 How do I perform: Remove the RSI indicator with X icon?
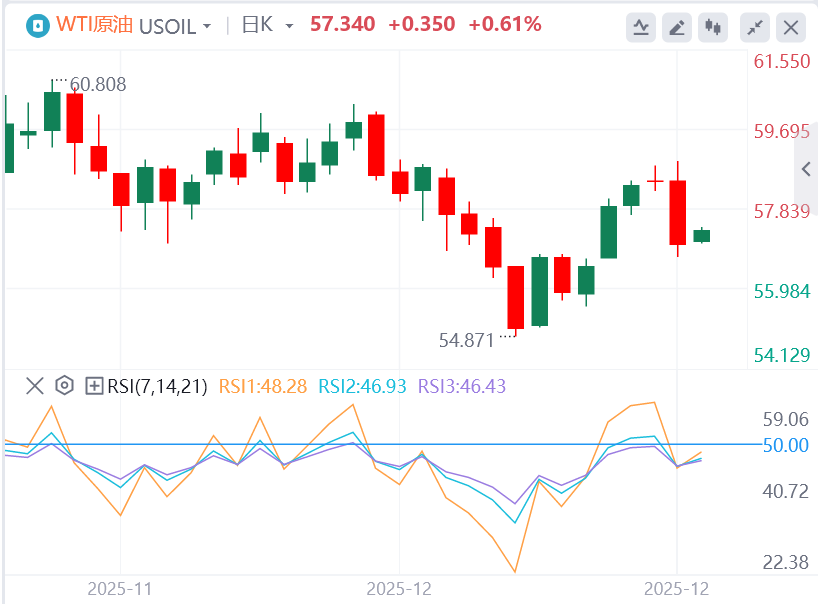34,385
